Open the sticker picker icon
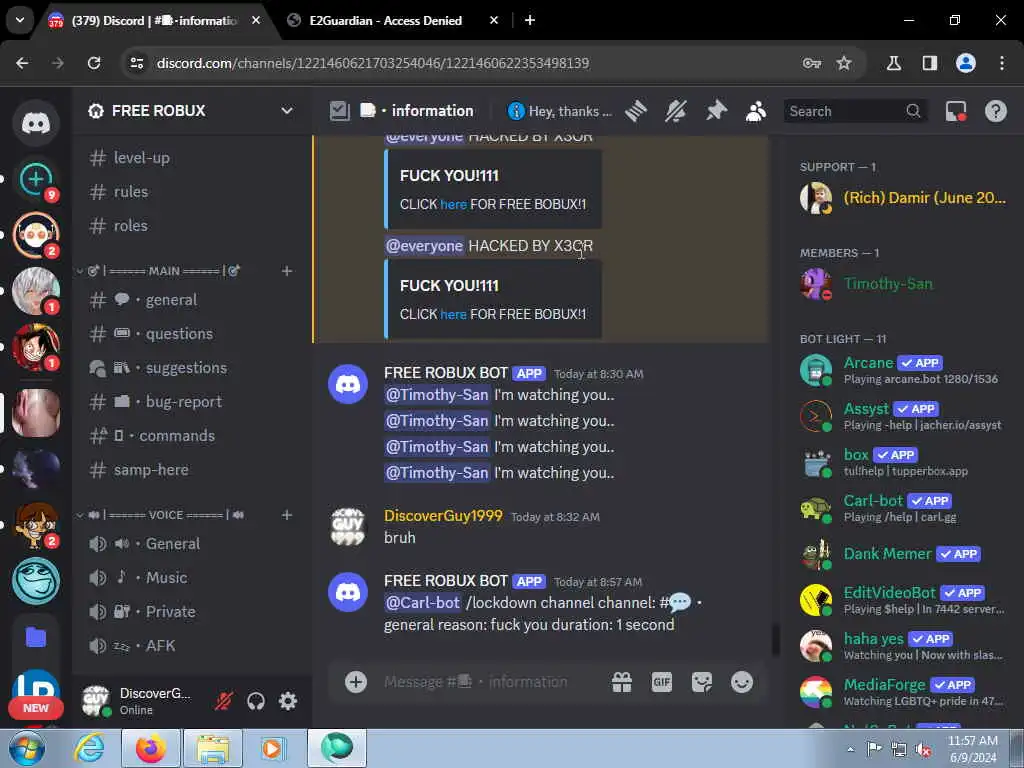This screenshot has height=768, width=1024. coord(702,682)
